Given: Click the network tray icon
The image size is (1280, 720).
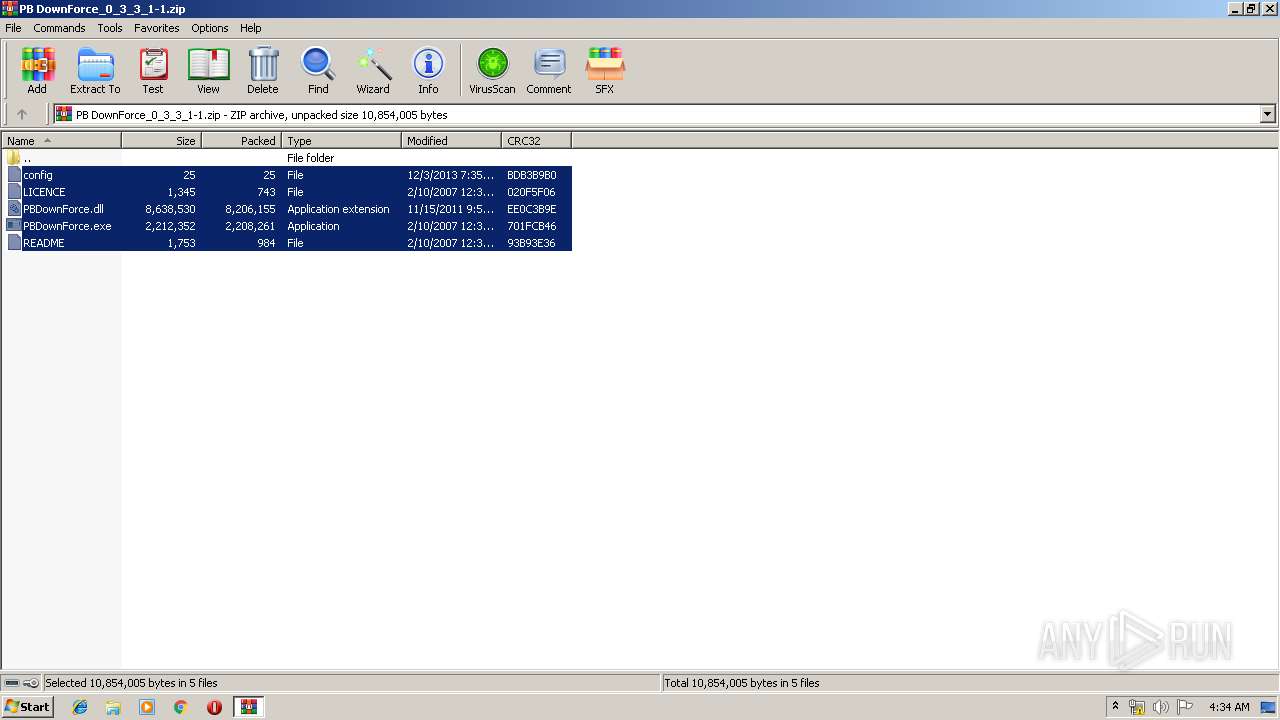Looking at the screenshot, I should (1137, 707).
